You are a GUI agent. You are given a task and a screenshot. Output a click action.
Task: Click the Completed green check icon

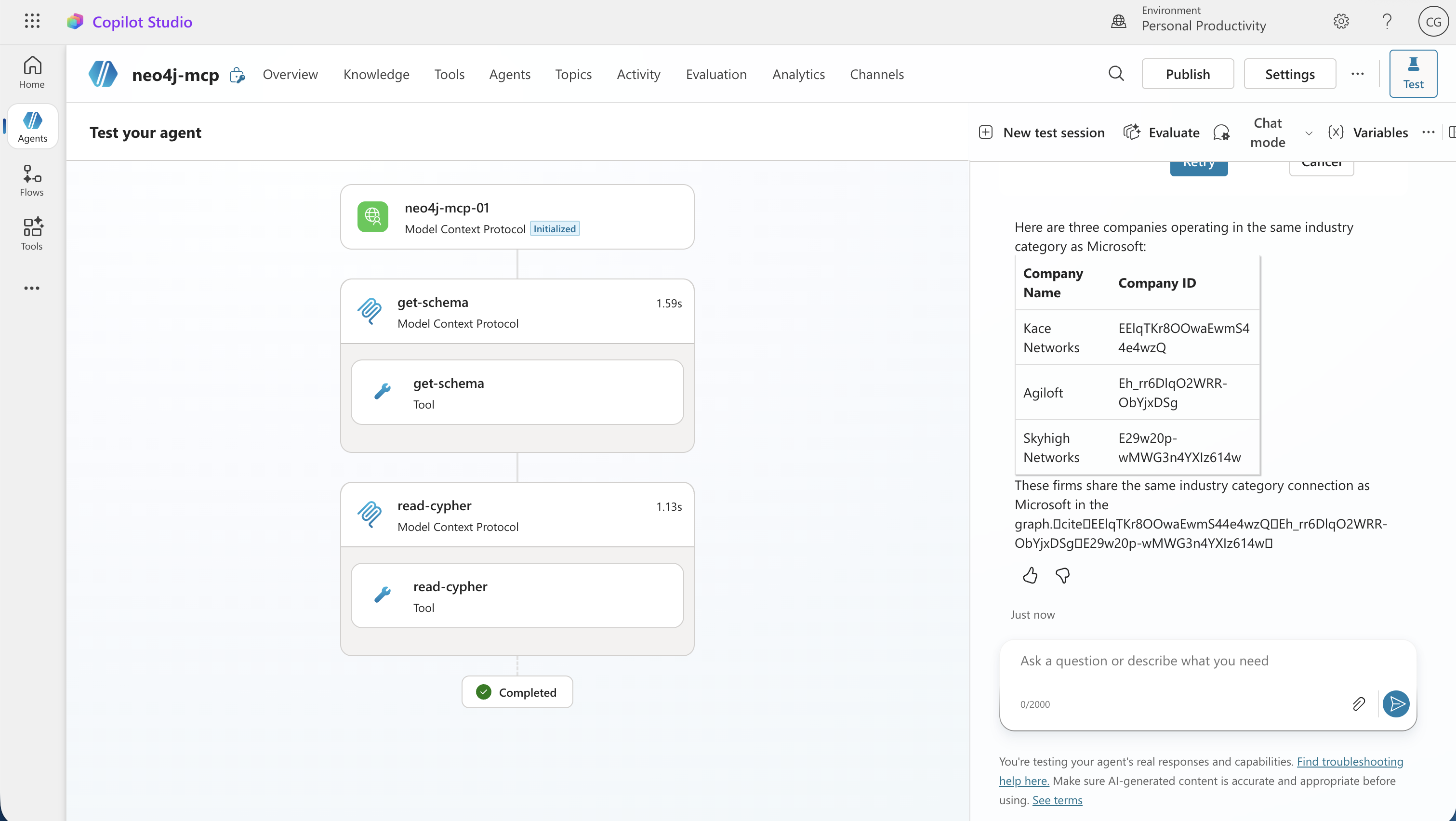tap(483, 692)
